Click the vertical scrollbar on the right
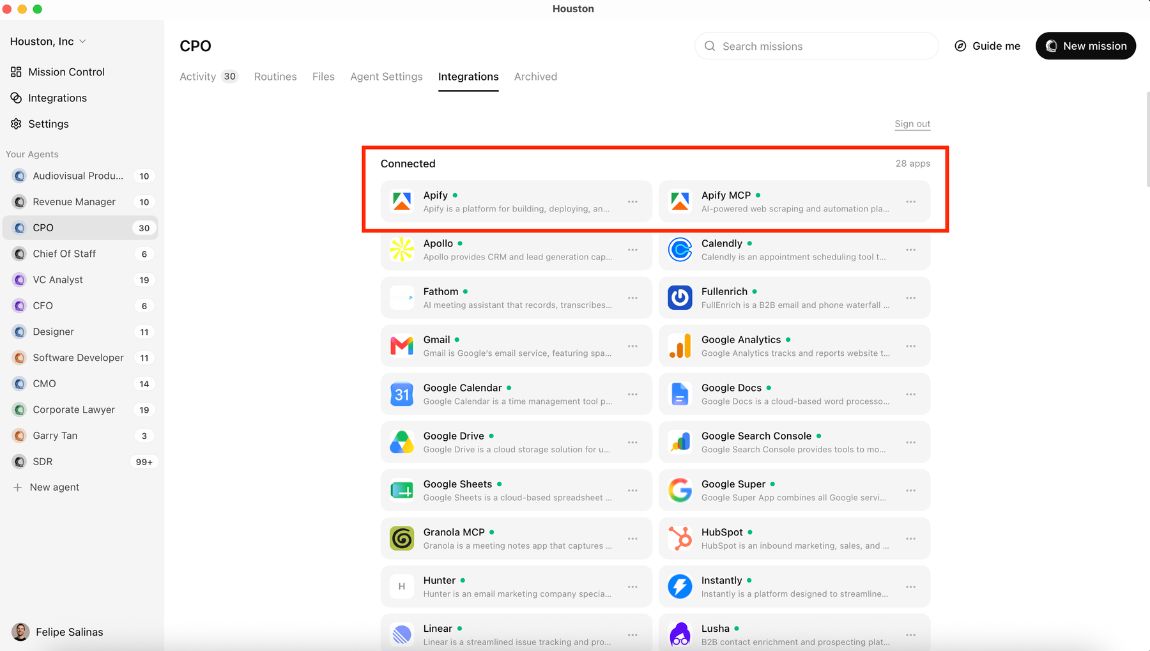Viewport: 1150px width, 651px height. click(x=1147, y=139)
